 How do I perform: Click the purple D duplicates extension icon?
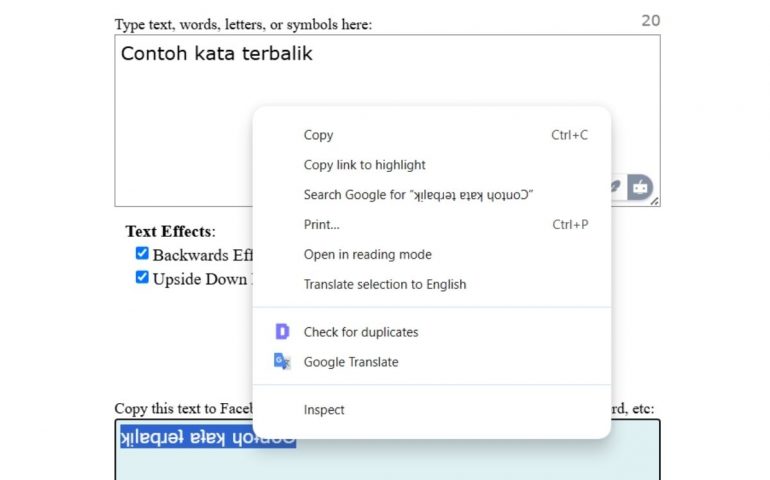[282, 332]
